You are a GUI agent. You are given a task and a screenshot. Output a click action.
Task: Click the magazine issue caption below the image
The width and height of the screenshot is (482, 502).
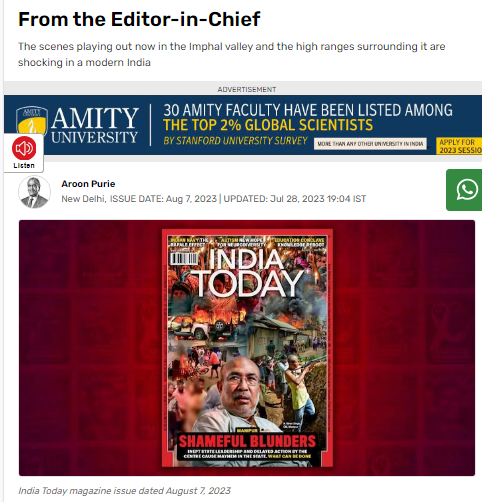pos(124,491)
